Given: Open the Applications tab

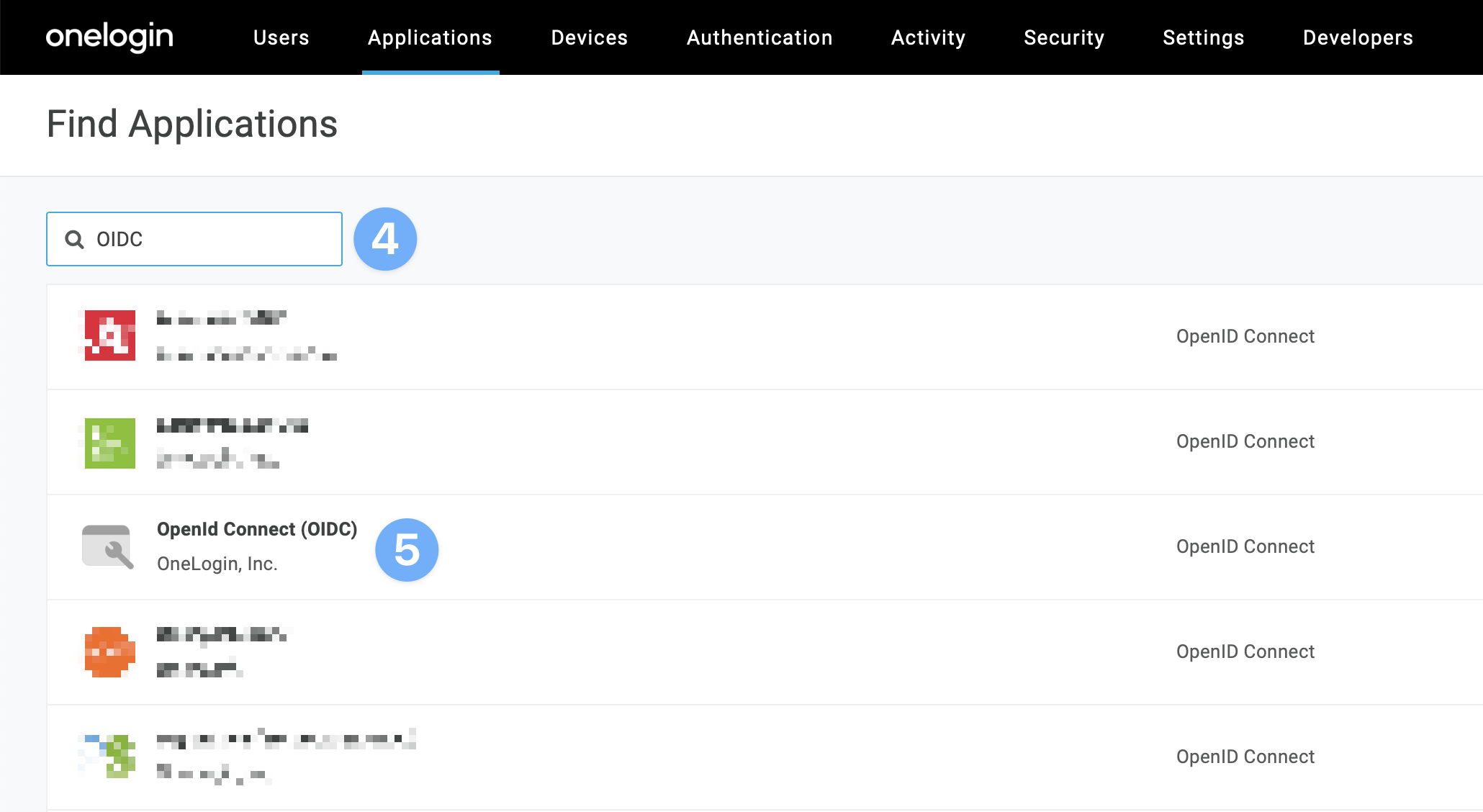Looking at the screenshot, I should pos(430,37).
